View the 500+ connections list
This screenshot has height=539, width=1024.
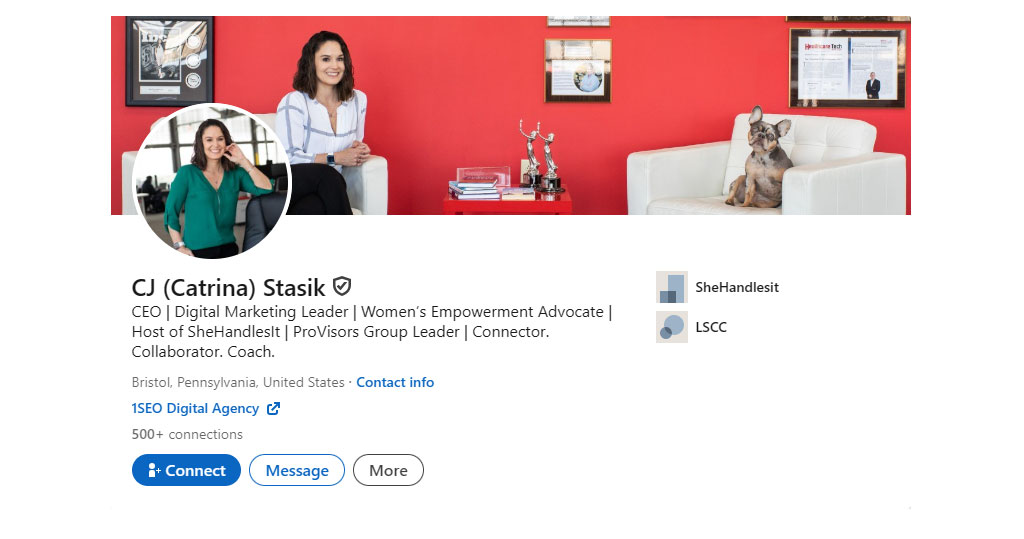pos(187,434)
